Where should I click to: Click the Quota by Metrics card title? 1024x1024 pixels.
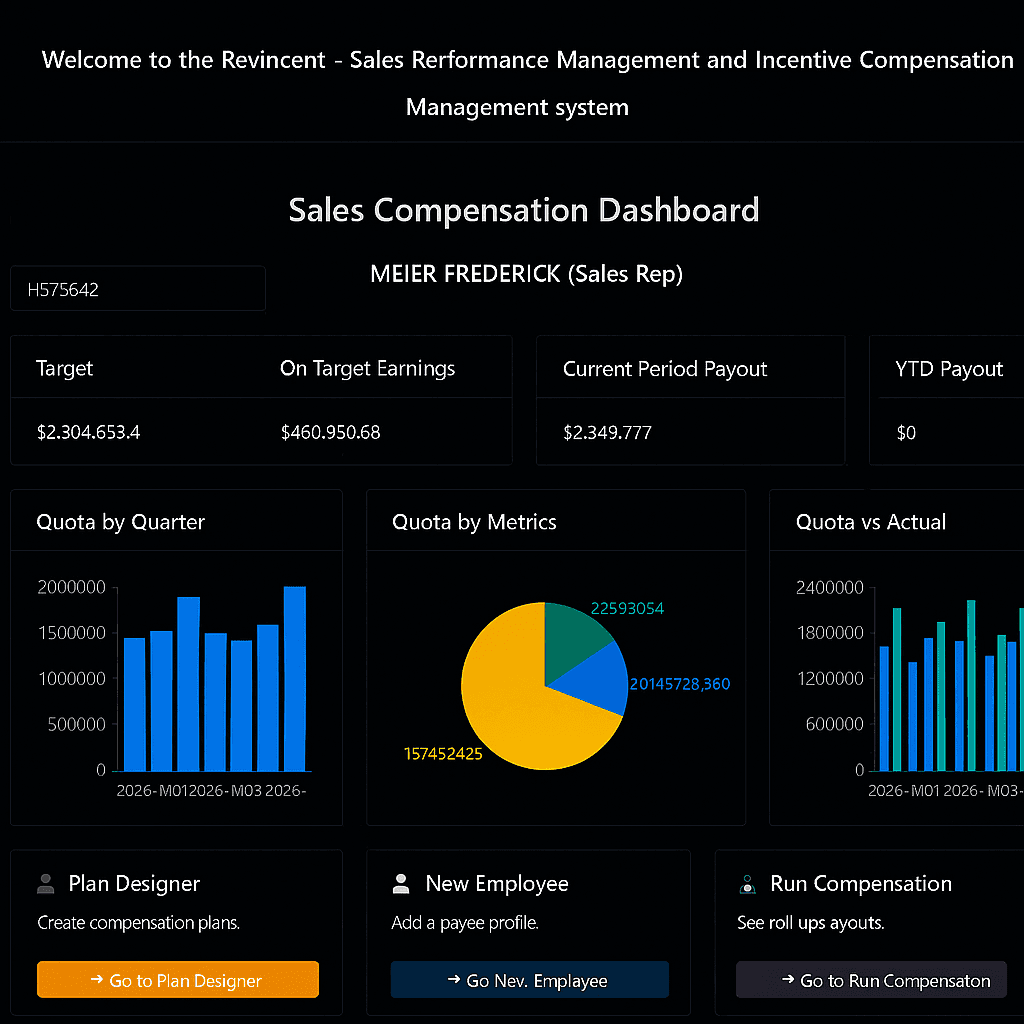pyautogui.click(x=474, y=522)
